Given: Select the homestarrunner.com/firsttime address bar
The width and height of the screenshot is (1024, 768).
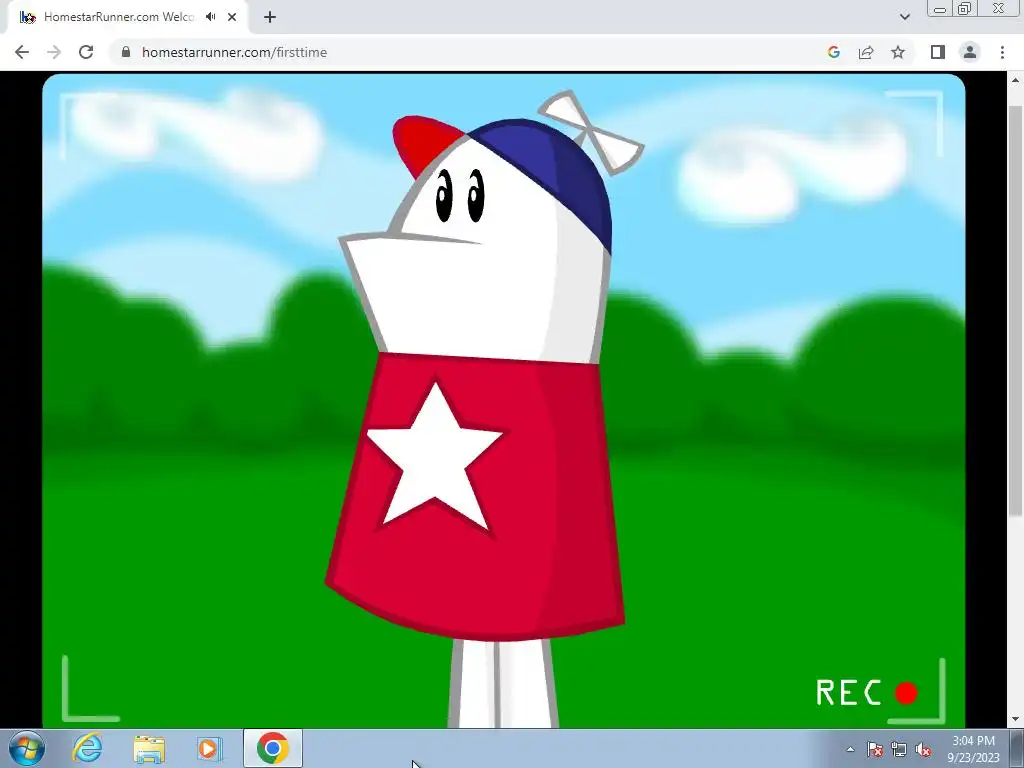Looking at the screenshot, I should (468, 52).
